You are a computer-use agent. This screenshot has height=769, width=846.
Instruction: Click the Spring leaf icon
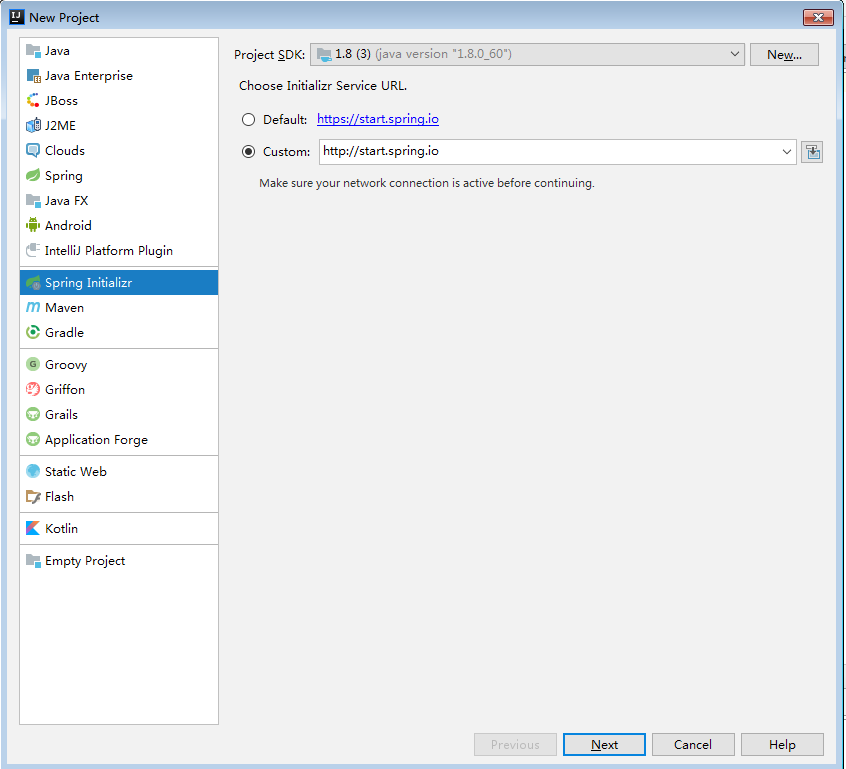[33, 175]
